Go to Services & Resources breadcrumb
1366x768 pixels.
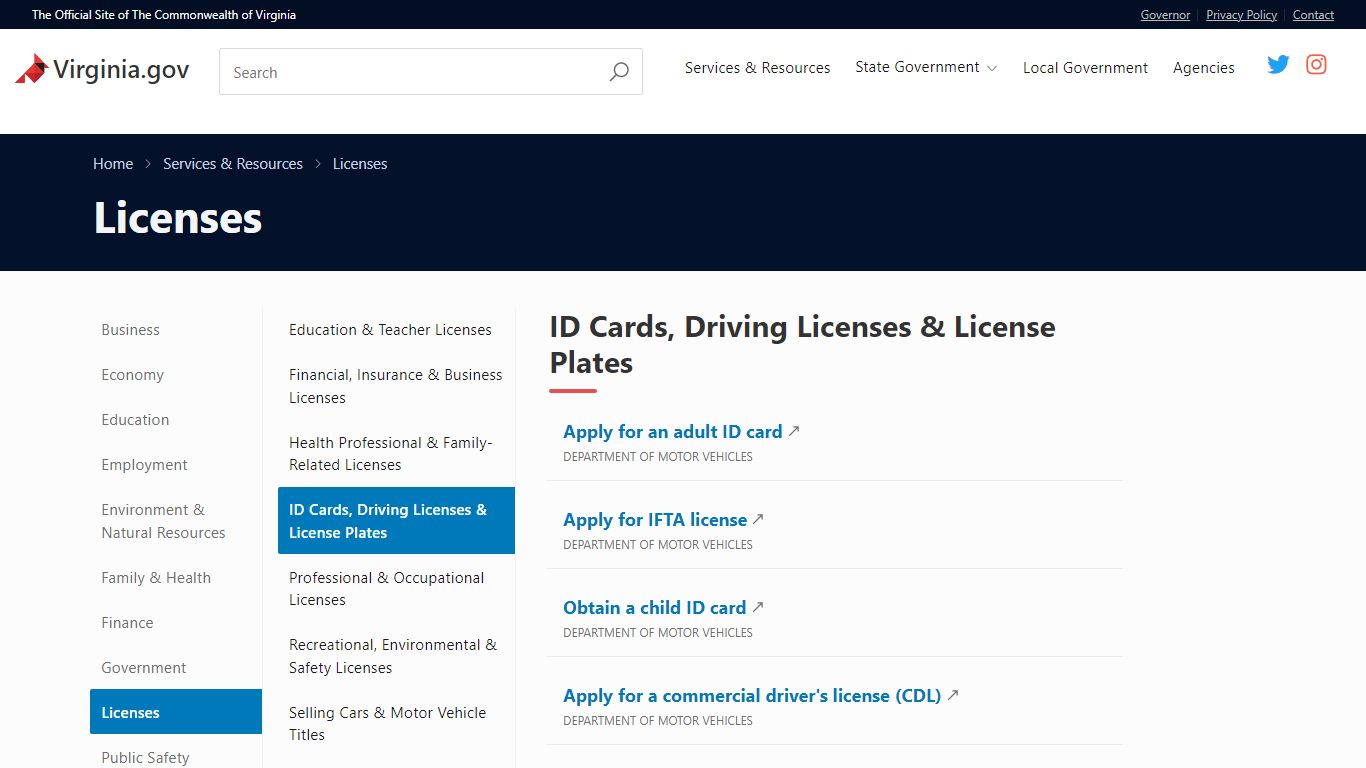233,164
